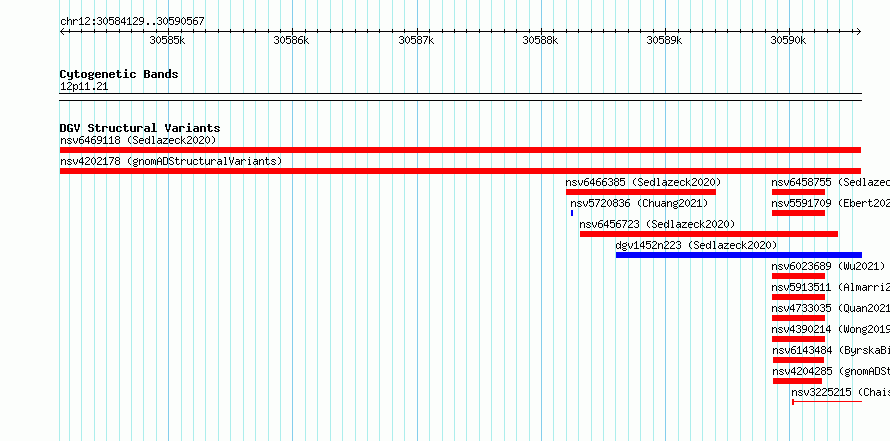Select the red bar under nsv4202178
This screenshot has height=441, width=890.
tap(460, 171)
